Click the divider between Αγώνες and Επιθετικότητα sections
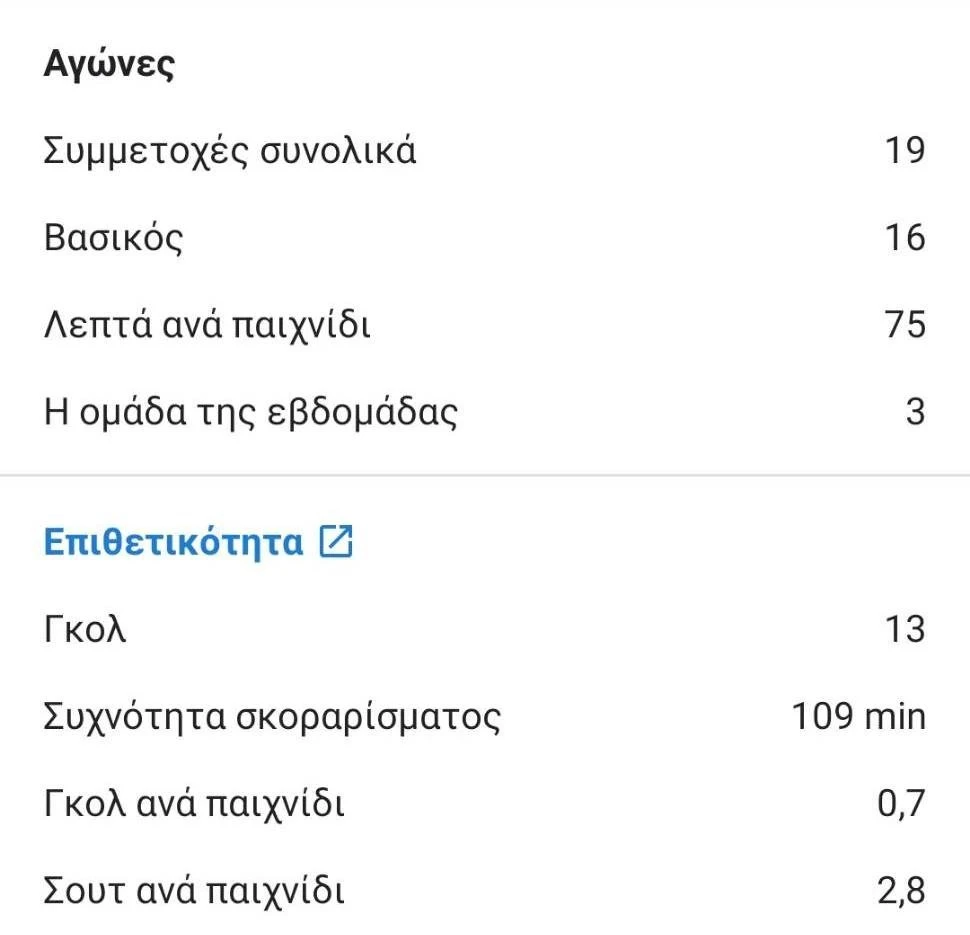This screenshot has height=935, width=970. coord(485,472)
